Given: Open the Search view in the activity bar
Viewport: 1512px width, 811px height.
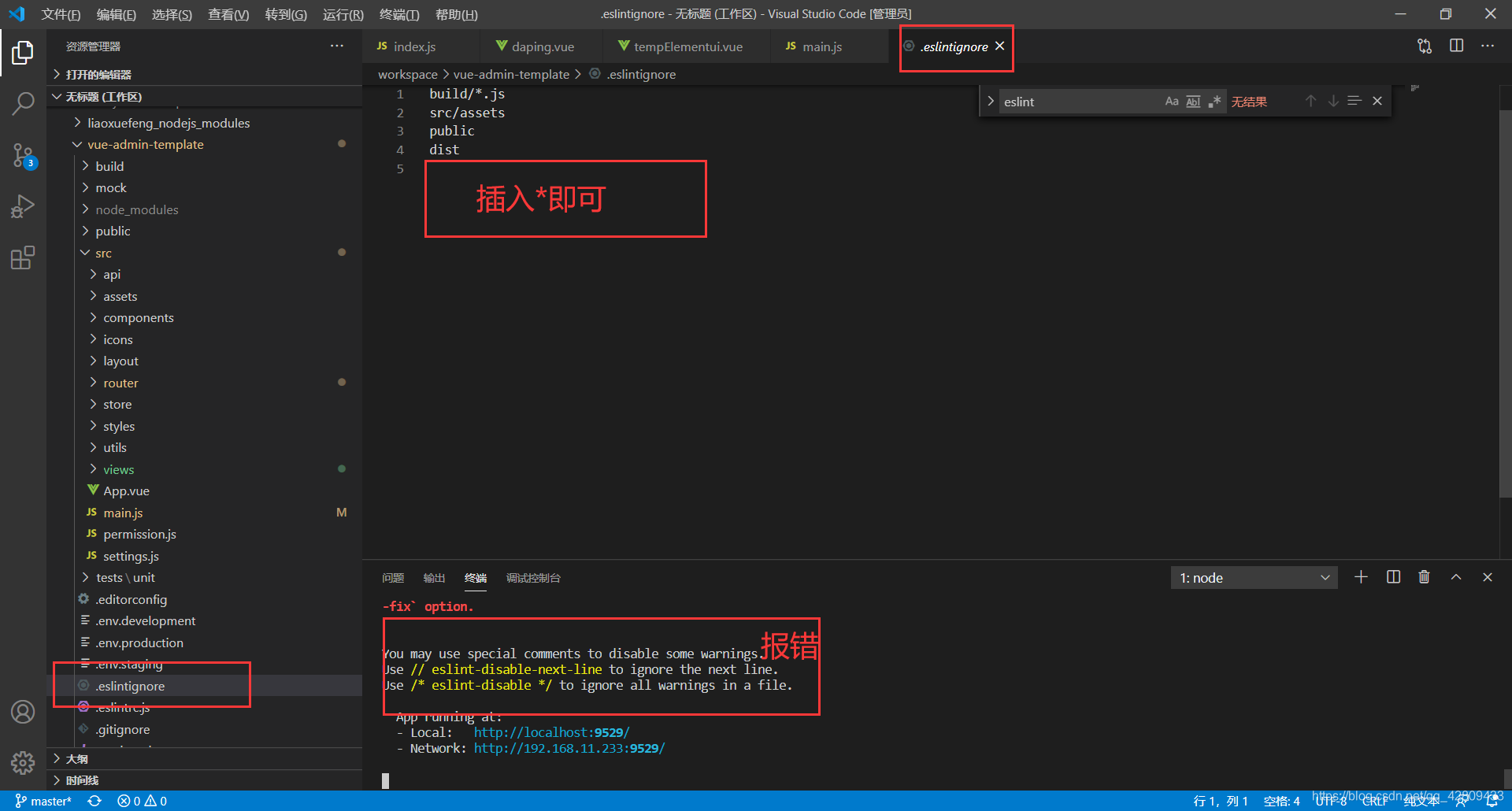Looking at the screenshot, I should 23,102.
